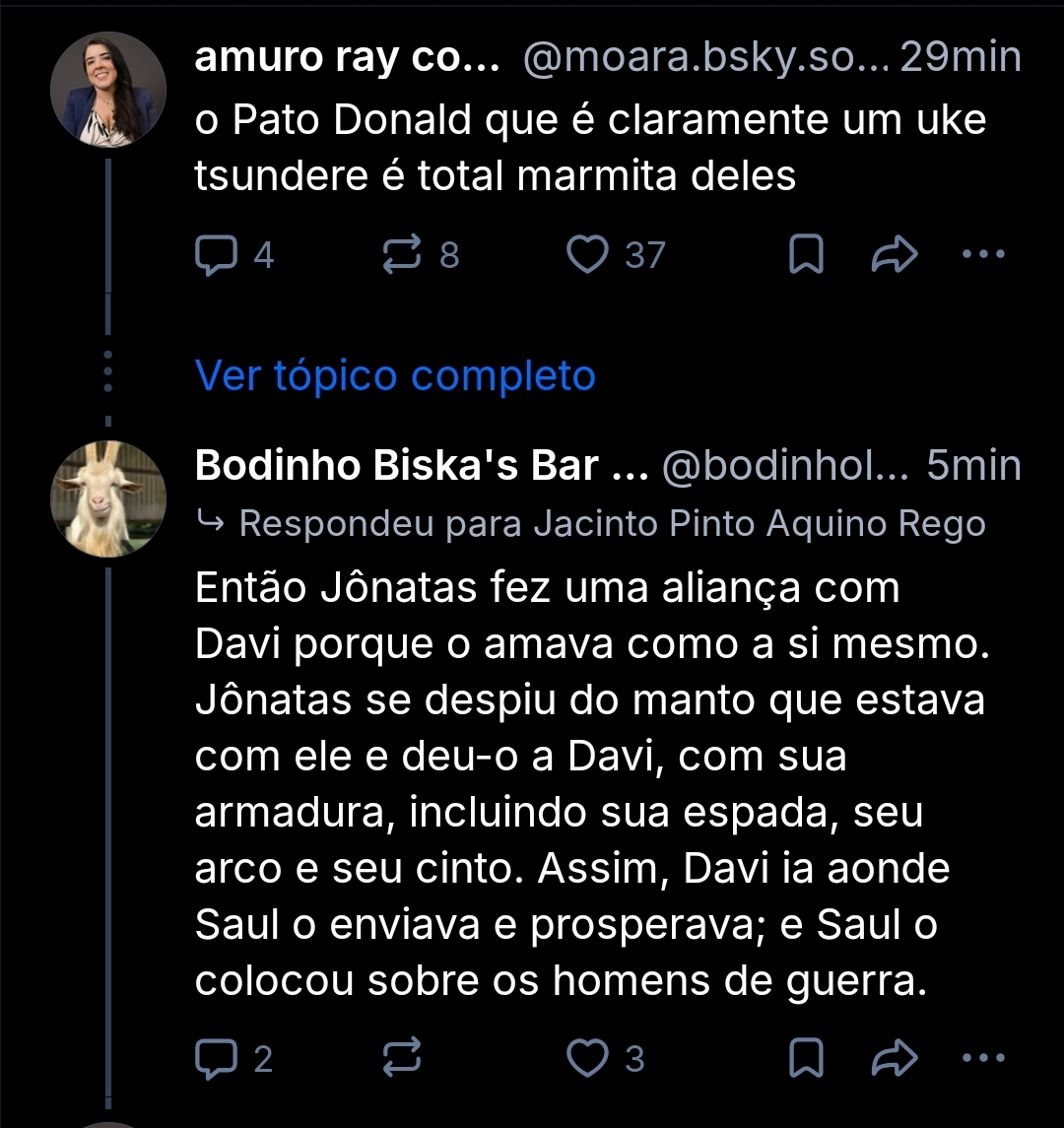The height and width of the screenshot is (1128, 1064).
Task: Like the Pato Donald post
Action: (x=589, y=256)
